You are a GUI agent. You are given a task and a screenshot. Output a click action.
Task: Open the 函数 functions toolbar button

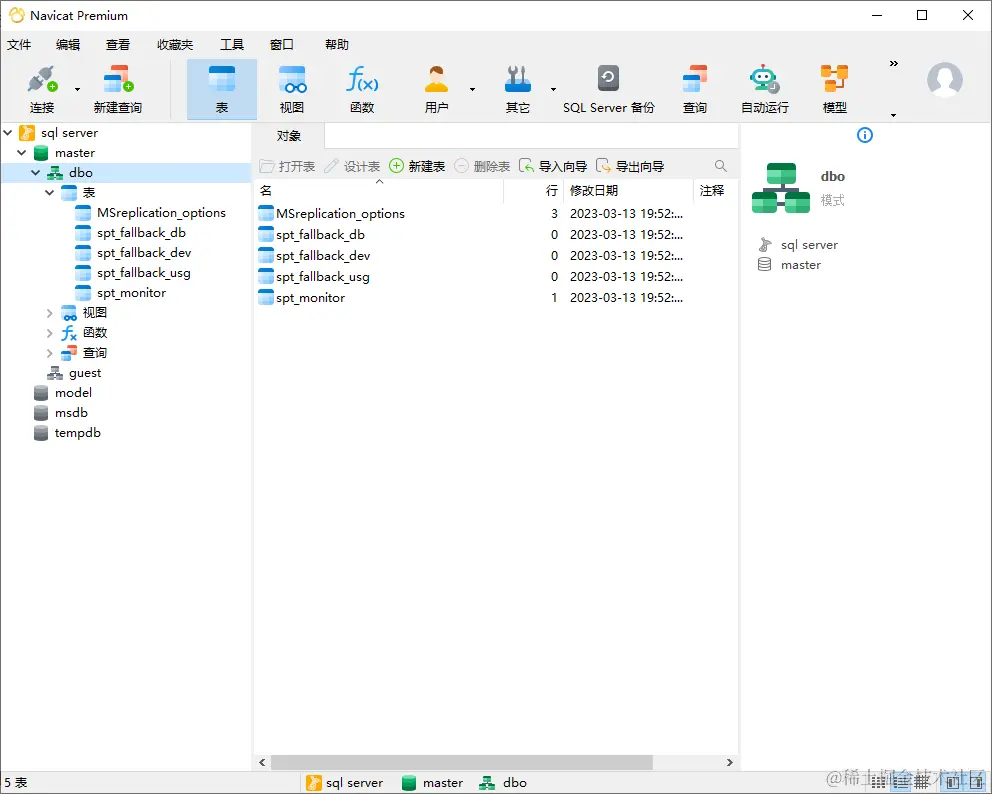point(362,89)
